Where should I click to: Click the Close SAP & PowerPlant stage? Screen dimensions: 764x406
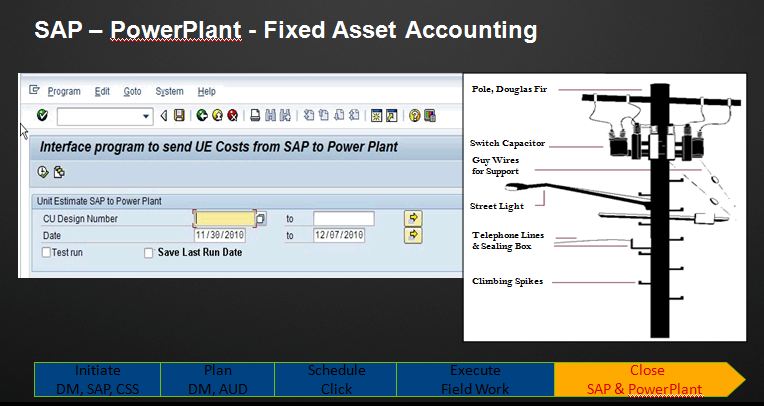click(649, 379)
